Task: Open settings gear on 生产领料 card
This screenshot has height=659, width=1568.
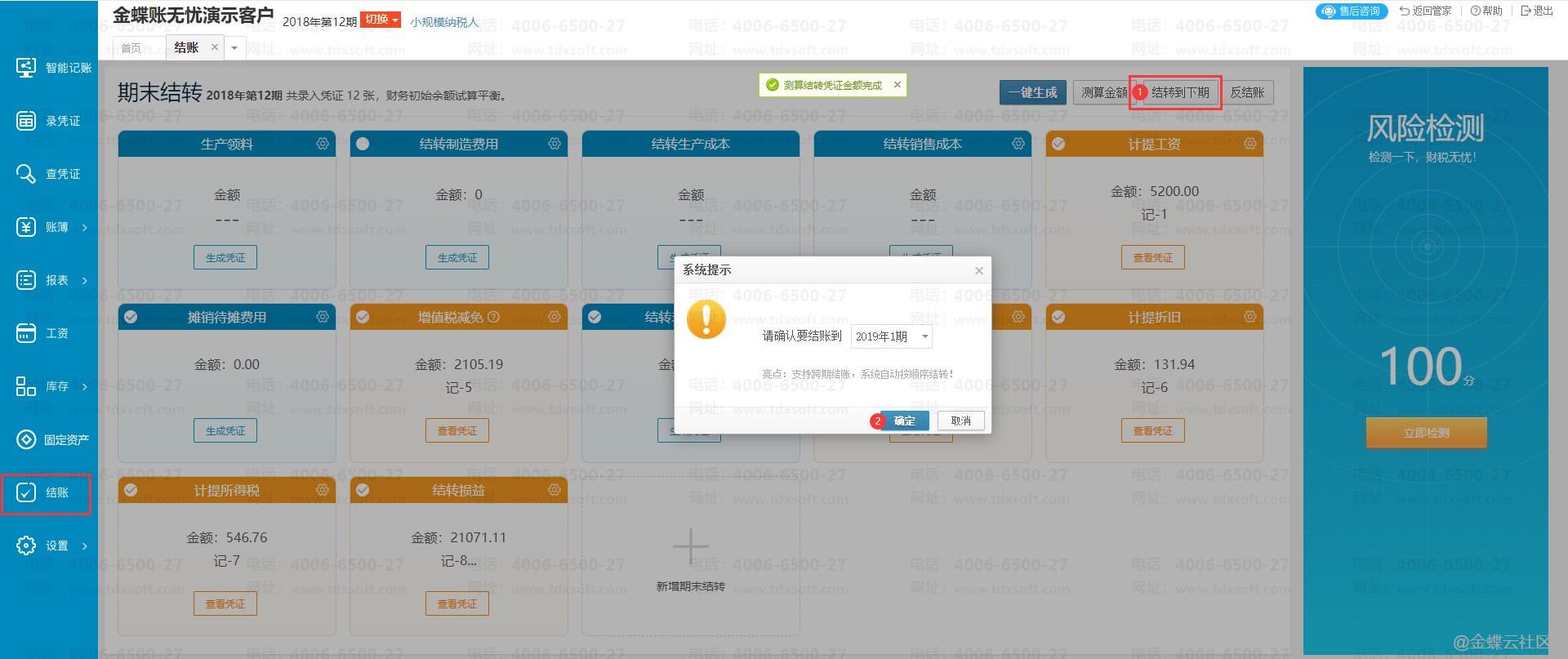Action: [x=323, y=144]
